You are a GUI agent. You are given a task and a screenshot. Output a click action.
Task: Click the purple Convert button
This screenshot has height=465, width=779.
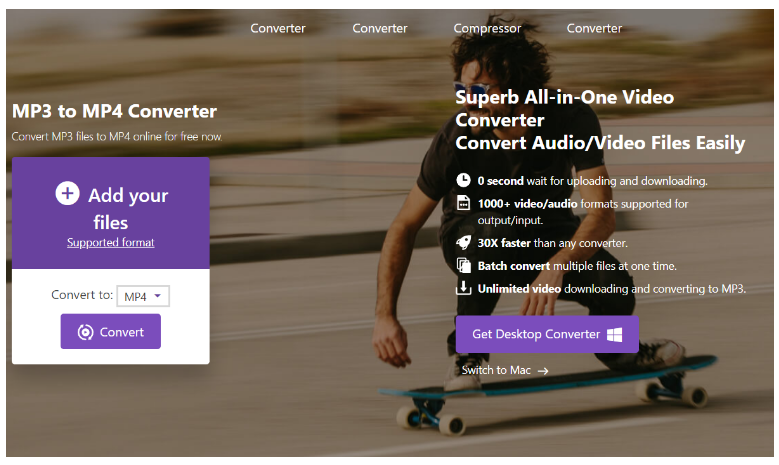pyautogui.click(x=111, y=331)
